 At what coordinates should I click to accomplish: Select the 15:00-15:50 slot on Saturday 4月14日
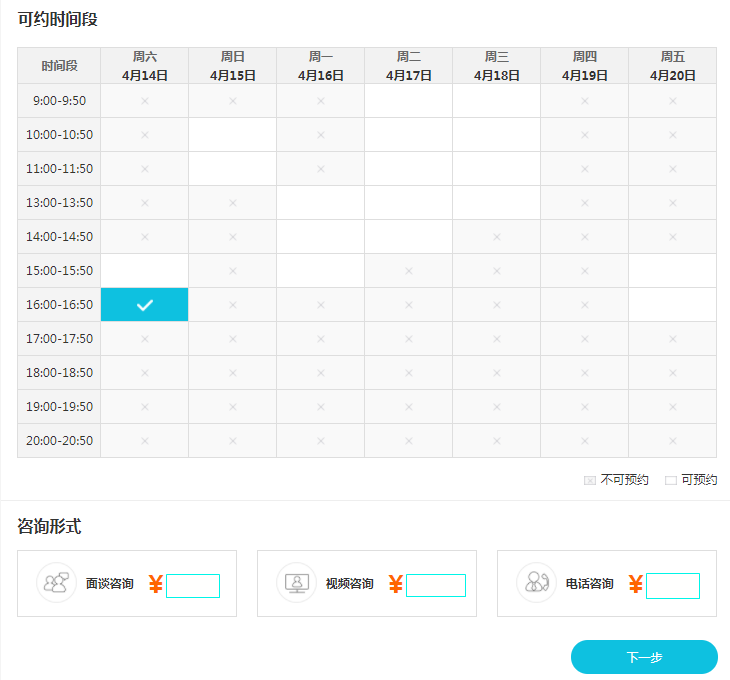coord(144,271)
